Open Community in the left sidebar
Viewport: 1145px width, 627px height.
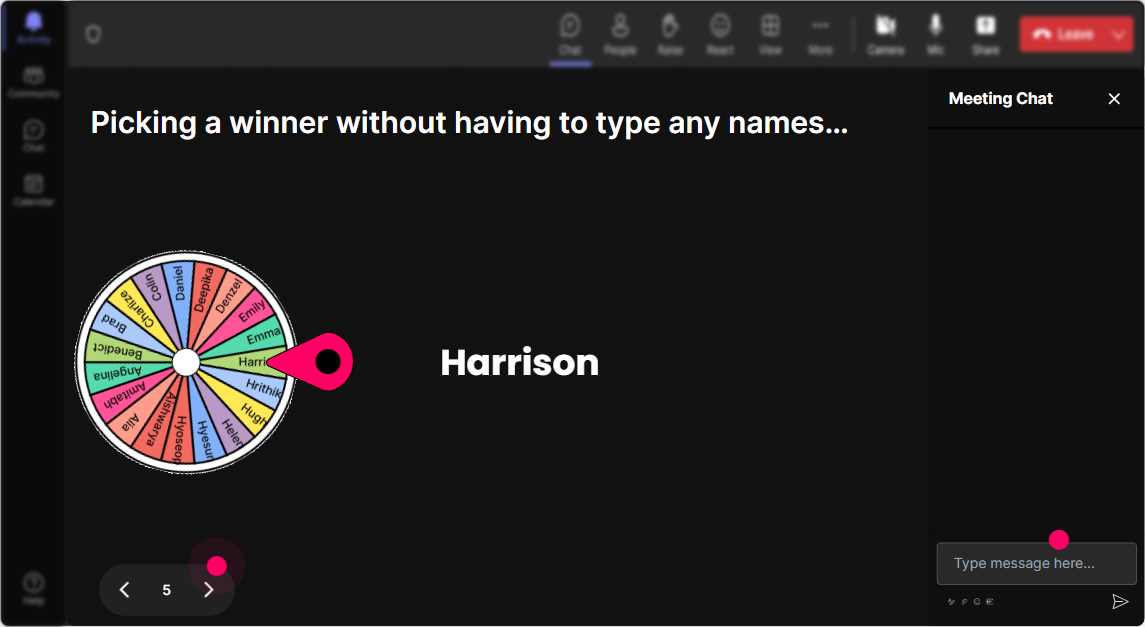[34, 82]
